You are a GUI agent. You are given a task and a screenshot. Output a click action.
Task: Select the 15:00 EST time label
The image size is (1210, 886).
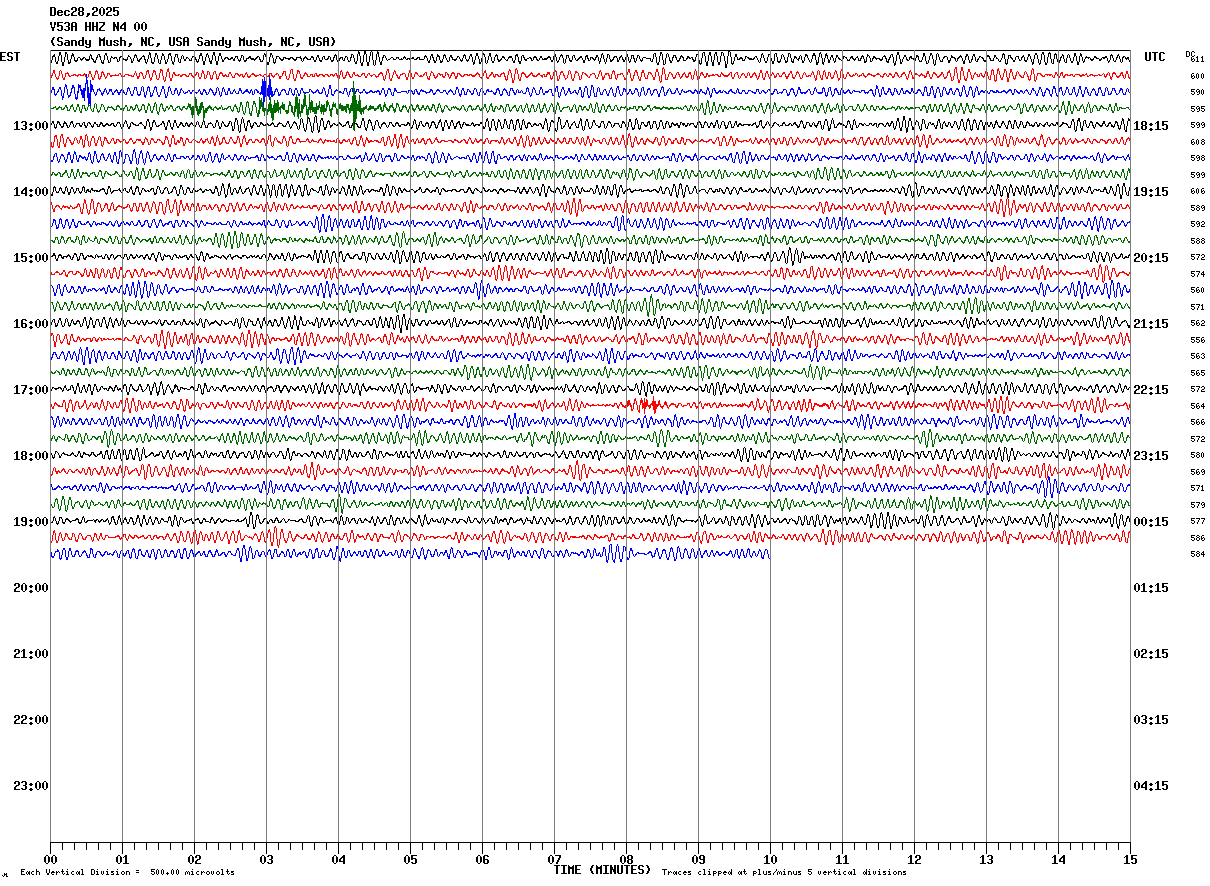tap(31, 258)
